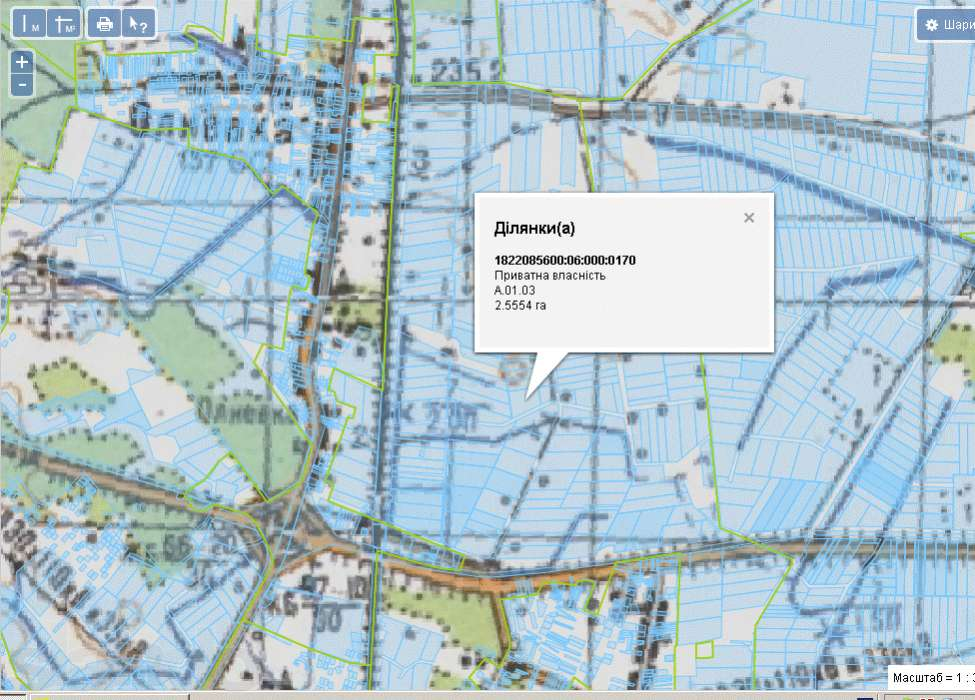Click the Приватна власність ownership text
The width and height of the screenshot is (975, 700).
point(550,276)
